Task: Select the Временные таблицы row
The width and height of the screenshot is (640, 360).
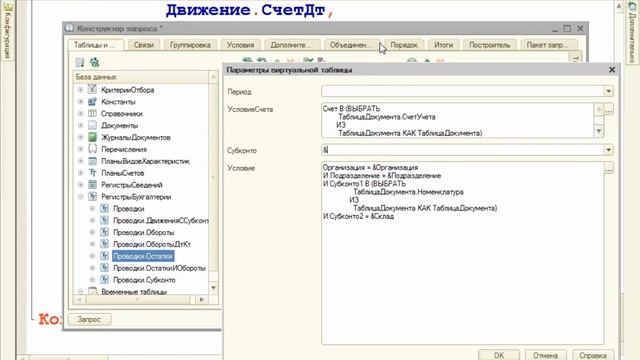Action: [x=134, y=291]
